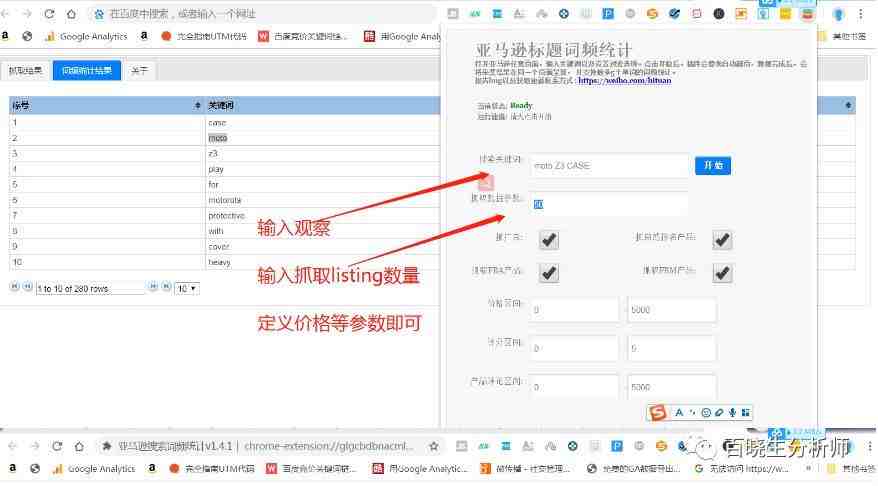Go to the previous page of table results
Image resolution: width=878 pixels, height=486 pixels.
click(x=27, y=286)
